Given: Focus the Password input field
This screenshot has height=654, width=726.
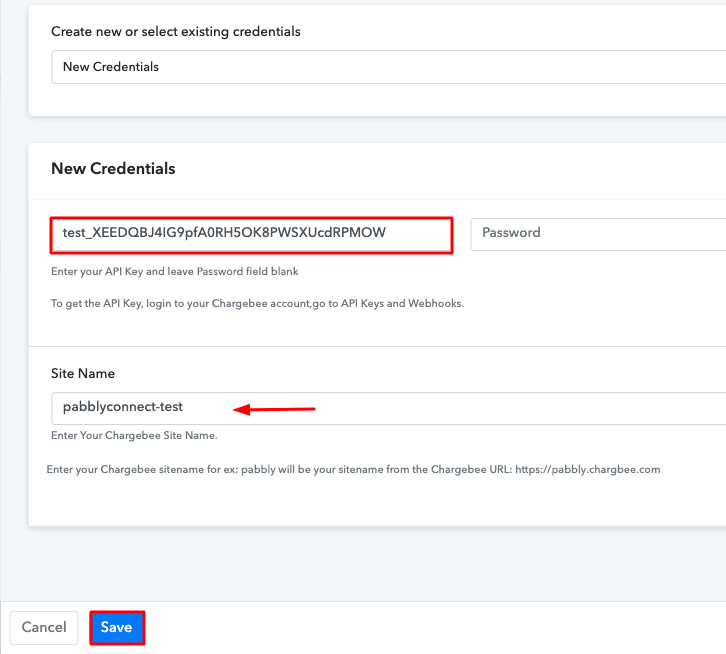Looking at the screenshot, I should (x=598, y=234).
